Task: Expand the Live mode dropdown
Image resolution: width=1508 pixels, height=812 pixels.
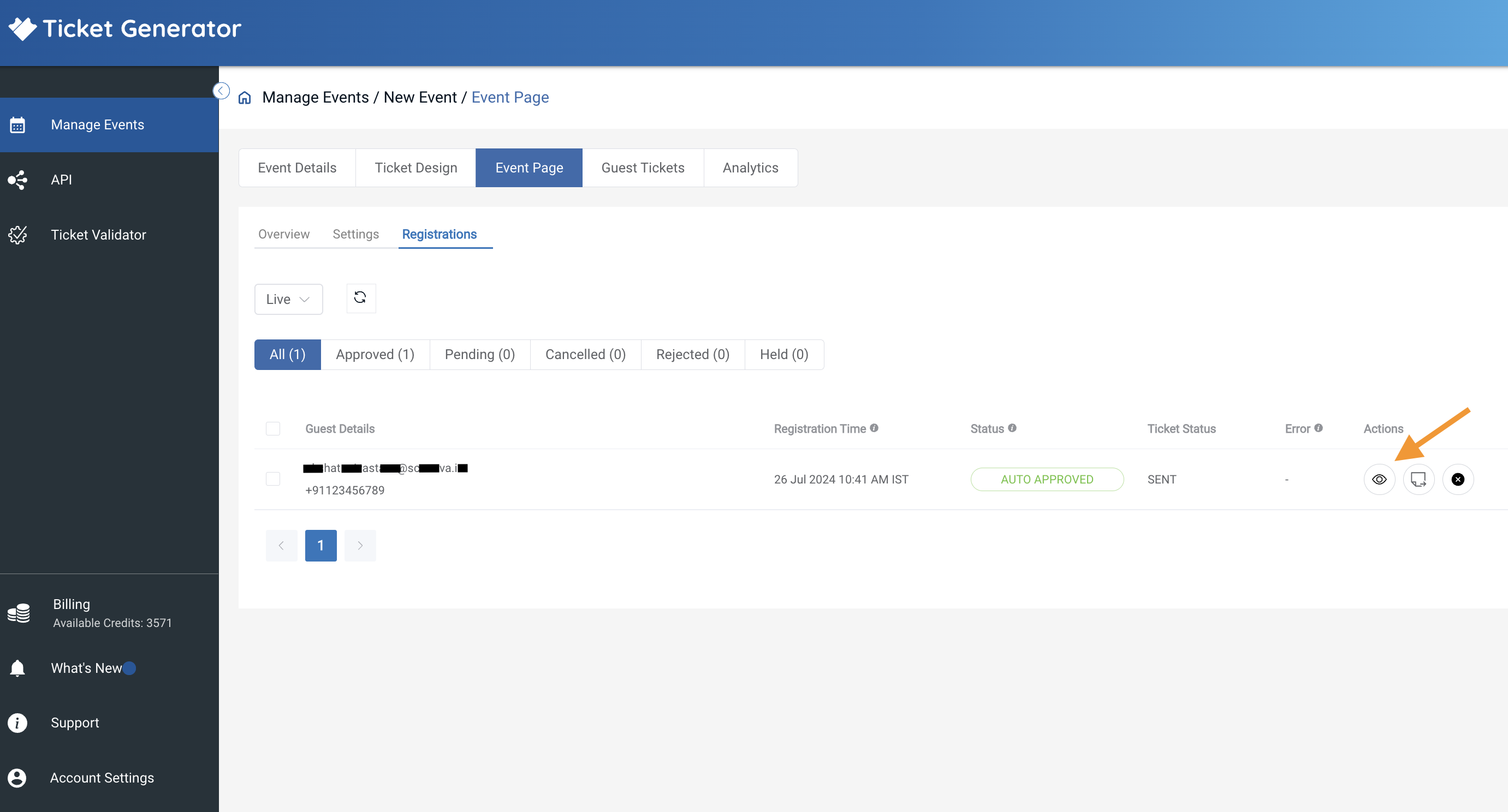Action: pyautogui.click(x=288, y=299)
